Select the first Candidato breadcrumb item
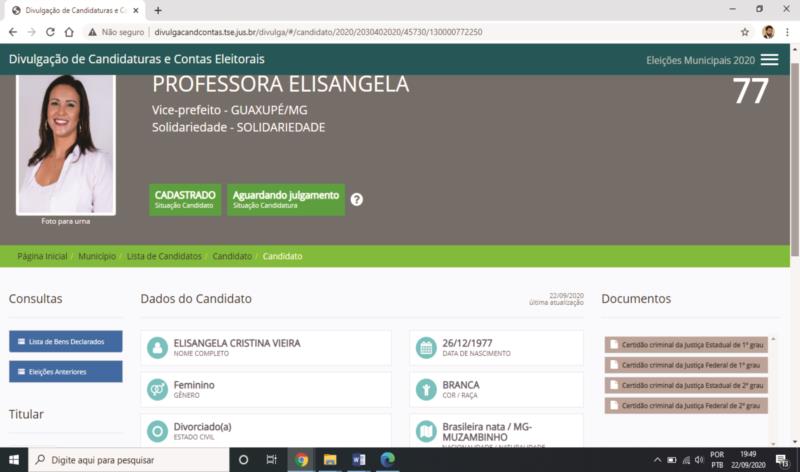This screenshot has width=800, height=472. click(x=232, y=256)
